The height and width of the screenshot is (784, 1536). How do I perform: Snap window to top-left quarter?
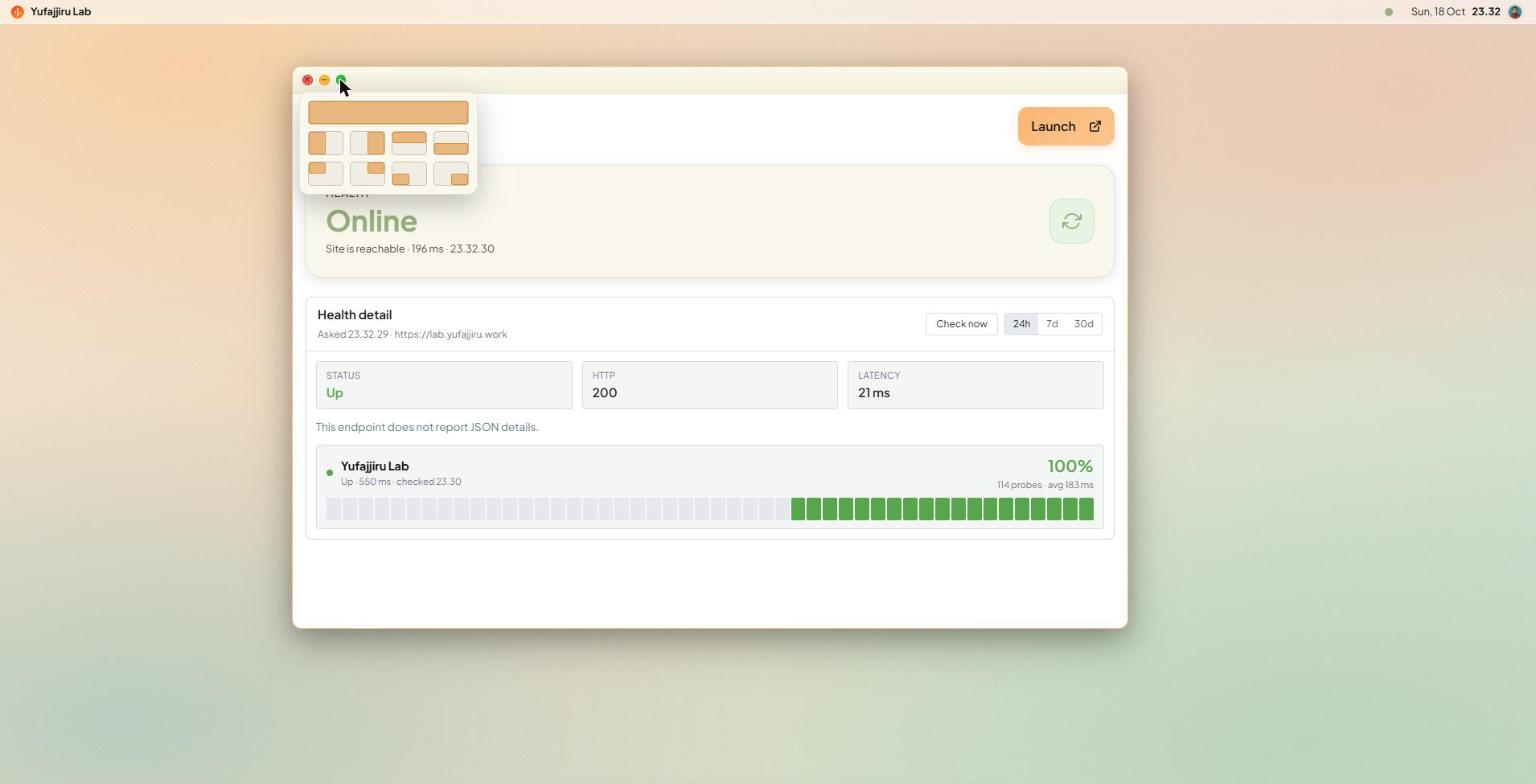click(x=325, y=174)
